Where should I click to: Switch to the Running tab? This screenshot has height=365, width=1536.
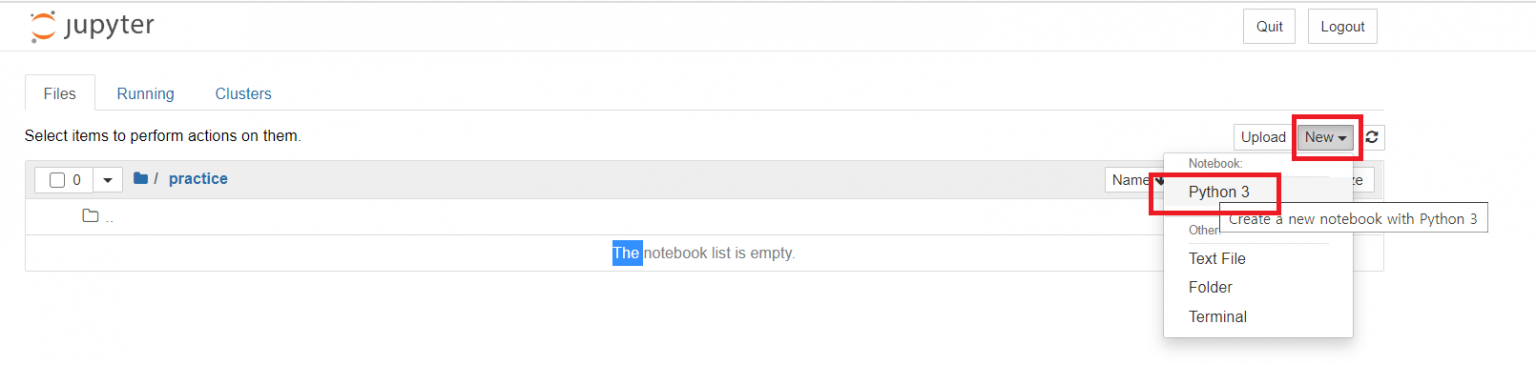[145, 93]
